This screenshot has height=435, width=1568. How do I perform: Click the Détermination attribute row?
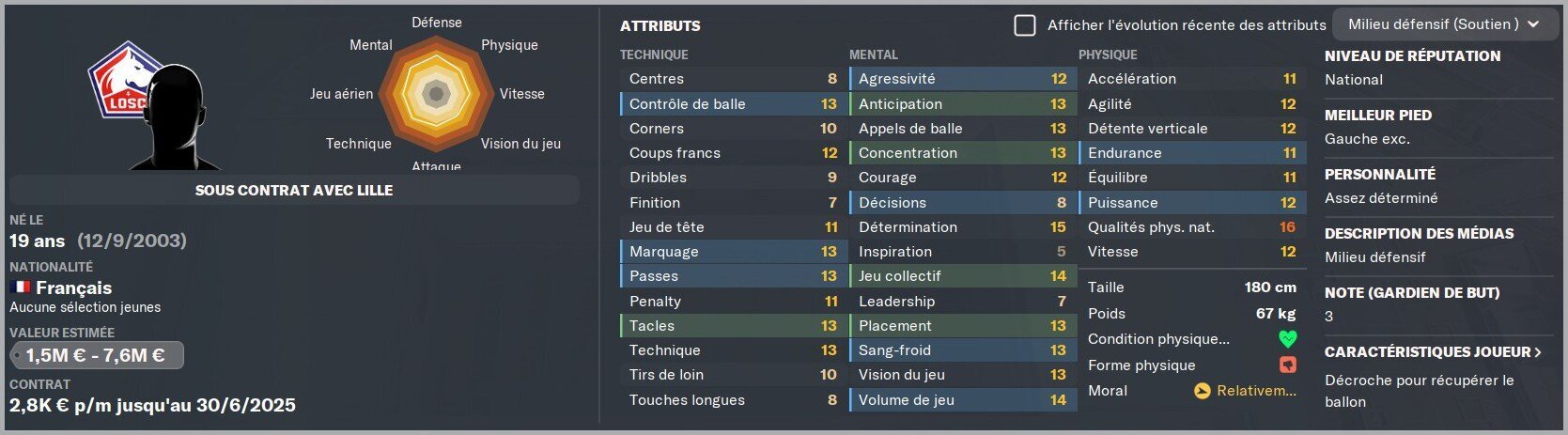tap(960, 226)
